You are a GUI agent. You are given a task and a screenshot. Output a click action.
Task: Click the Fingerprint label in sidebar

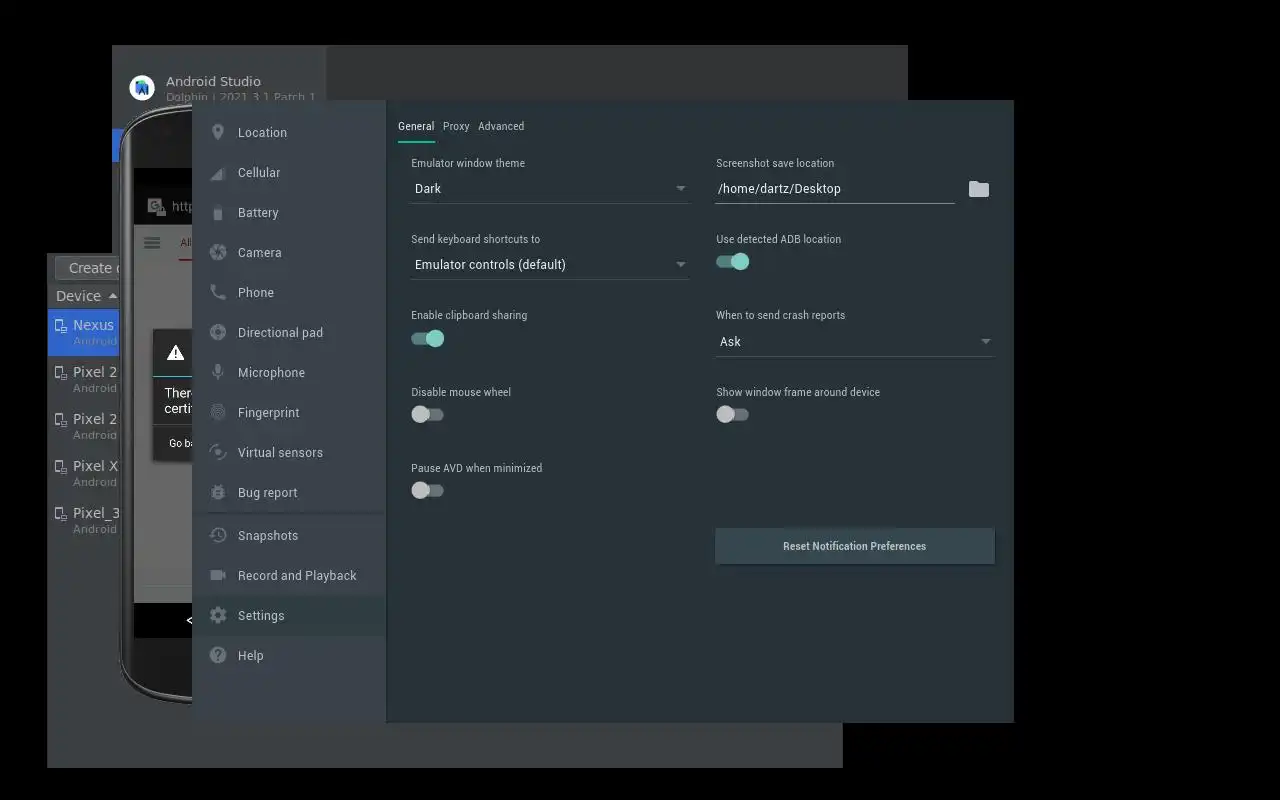click(x=269, y=413)
